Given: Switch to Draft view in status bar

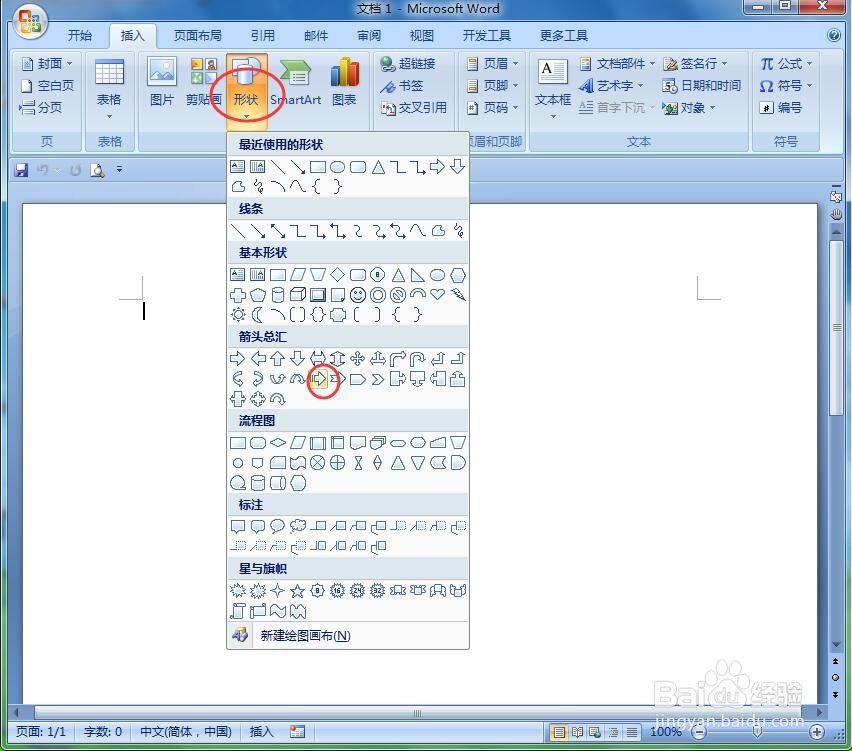Looking at the screenshot, I should click(631, 733).
